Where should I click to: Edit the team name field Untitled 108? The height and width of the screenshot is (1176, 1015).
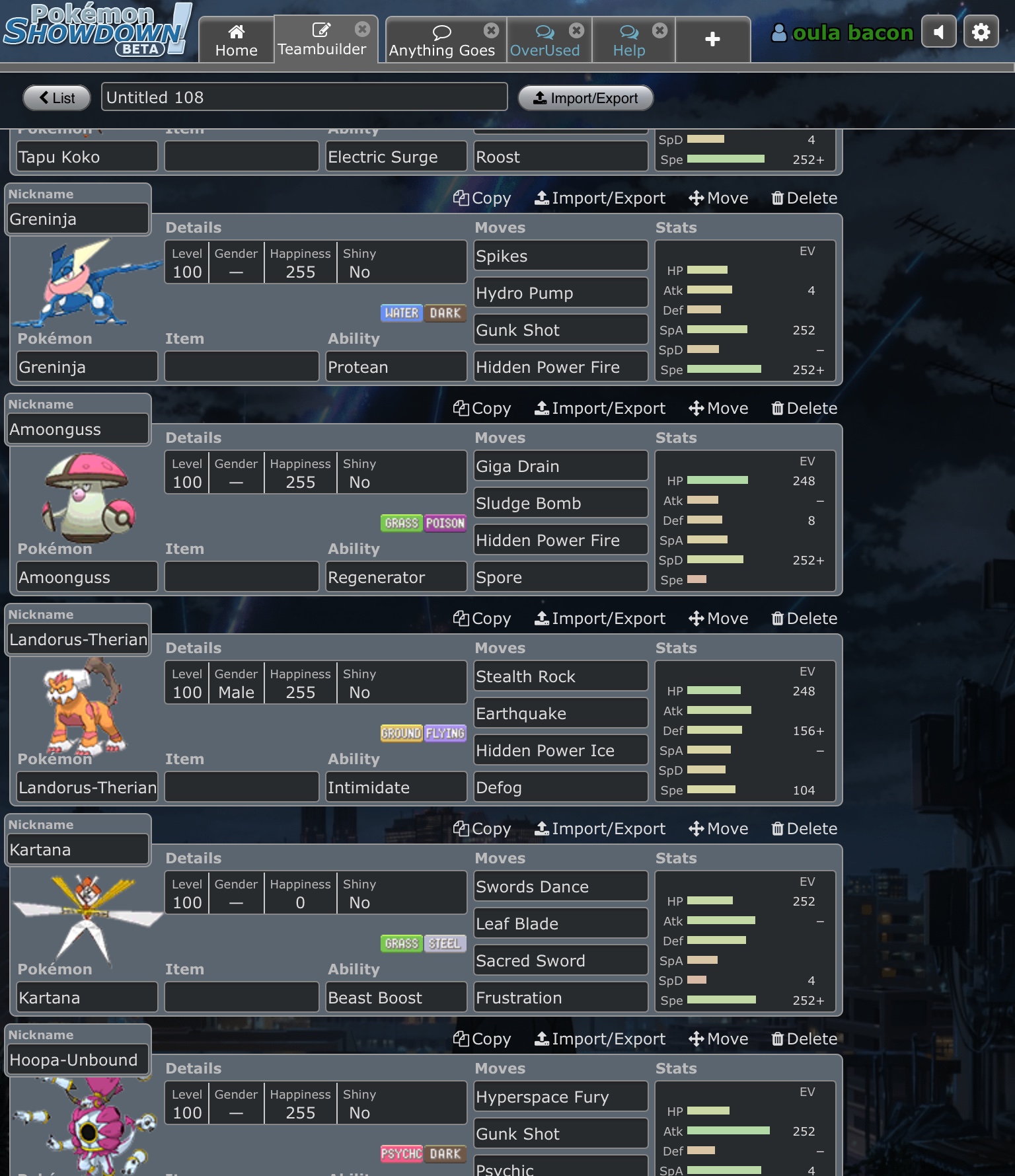tap(304, 97)
